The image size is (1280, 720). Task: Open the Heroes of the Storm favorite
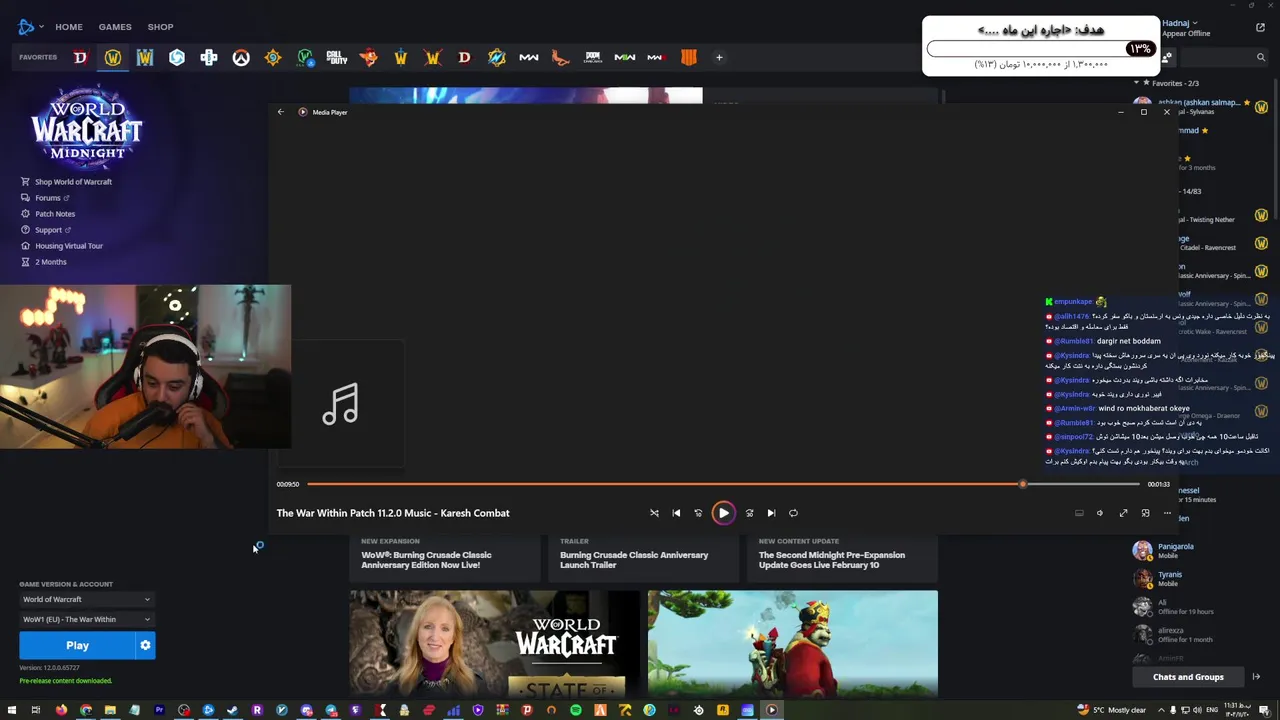click(177, 57)
